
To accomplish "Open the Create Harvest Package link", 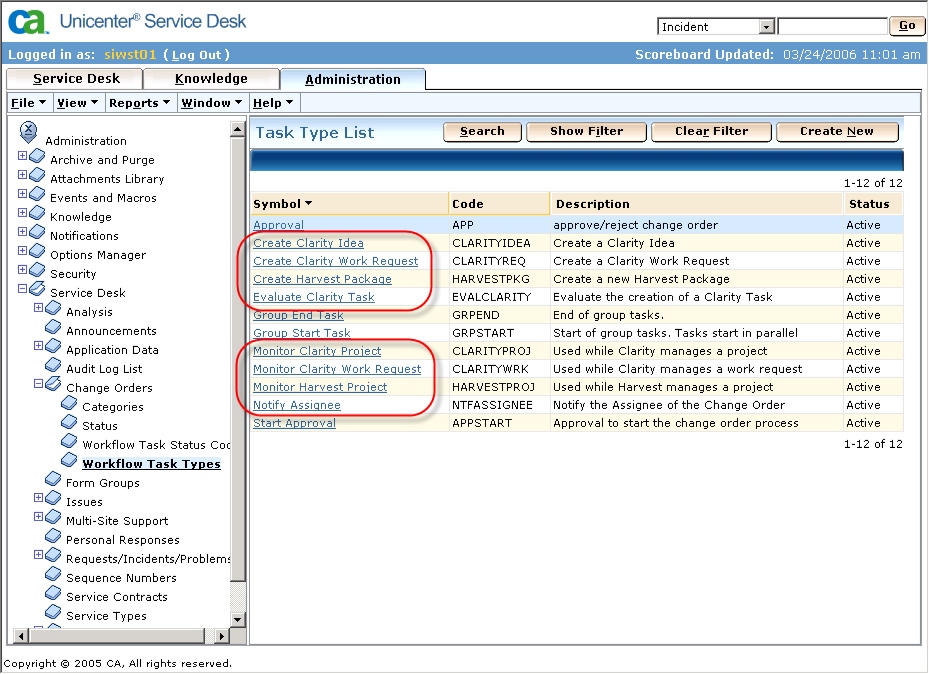I will tap(322, 279).
